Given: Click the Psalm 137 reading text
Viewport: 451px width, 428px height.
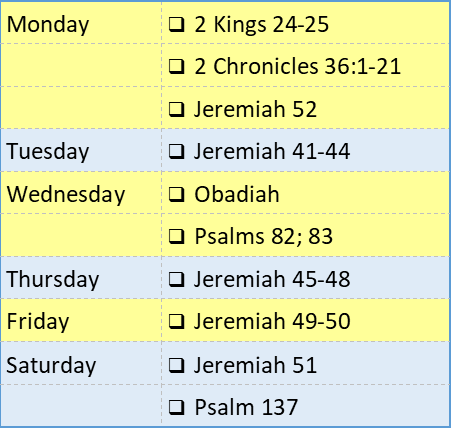Looking at the screenshot, I should click(x=246, y=407).
